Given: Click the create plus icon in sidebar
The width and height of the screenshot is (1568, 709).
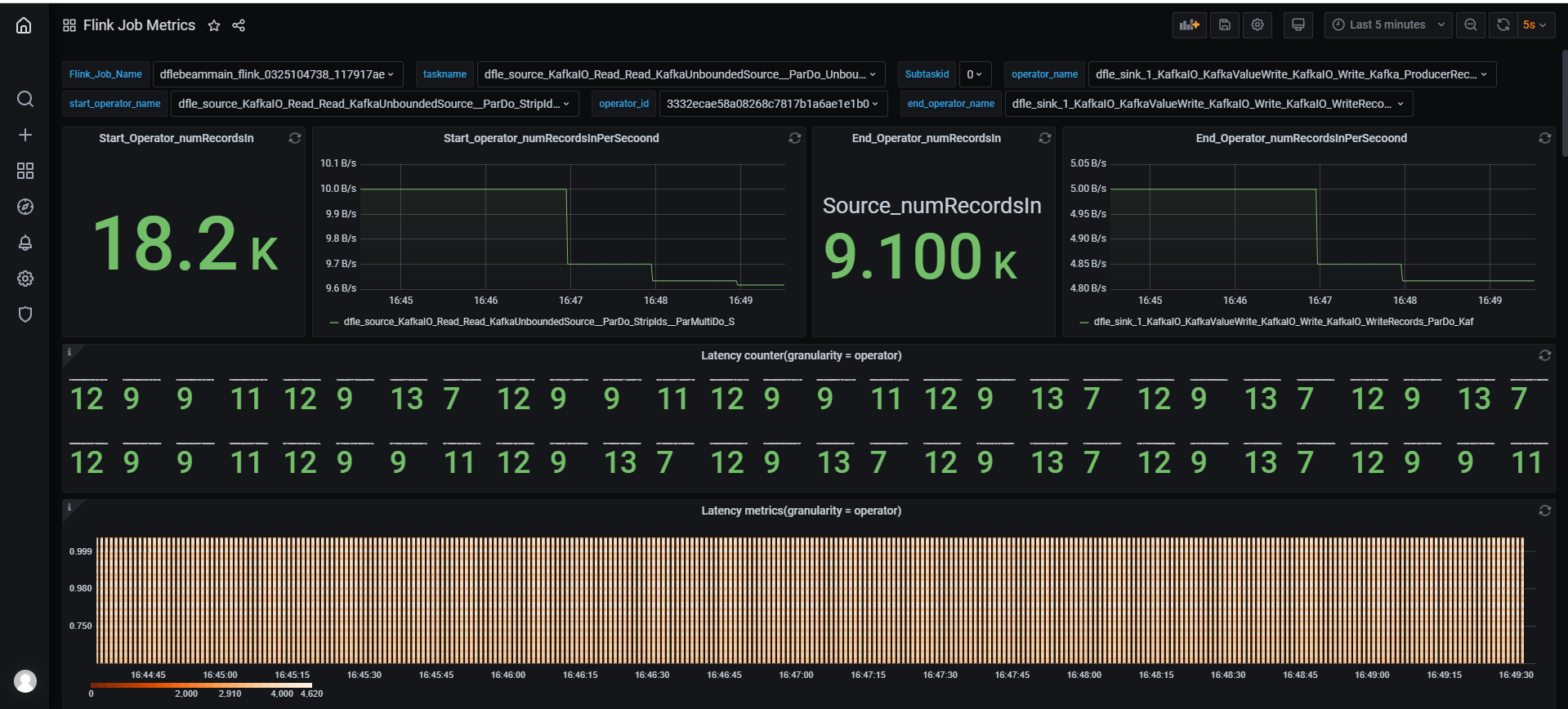Looking at the screenshot, I should coord(25,135).
